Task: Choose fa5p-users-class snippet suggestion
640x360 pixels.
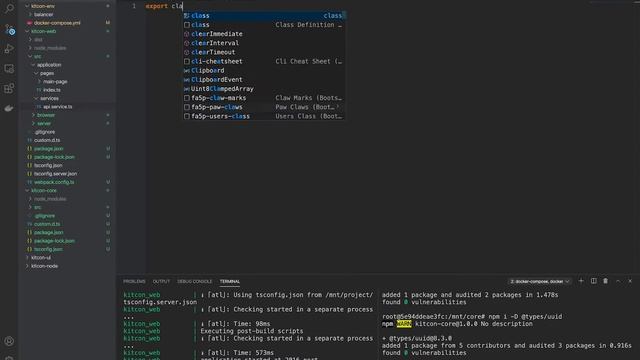Action: [x=264, y=116]
